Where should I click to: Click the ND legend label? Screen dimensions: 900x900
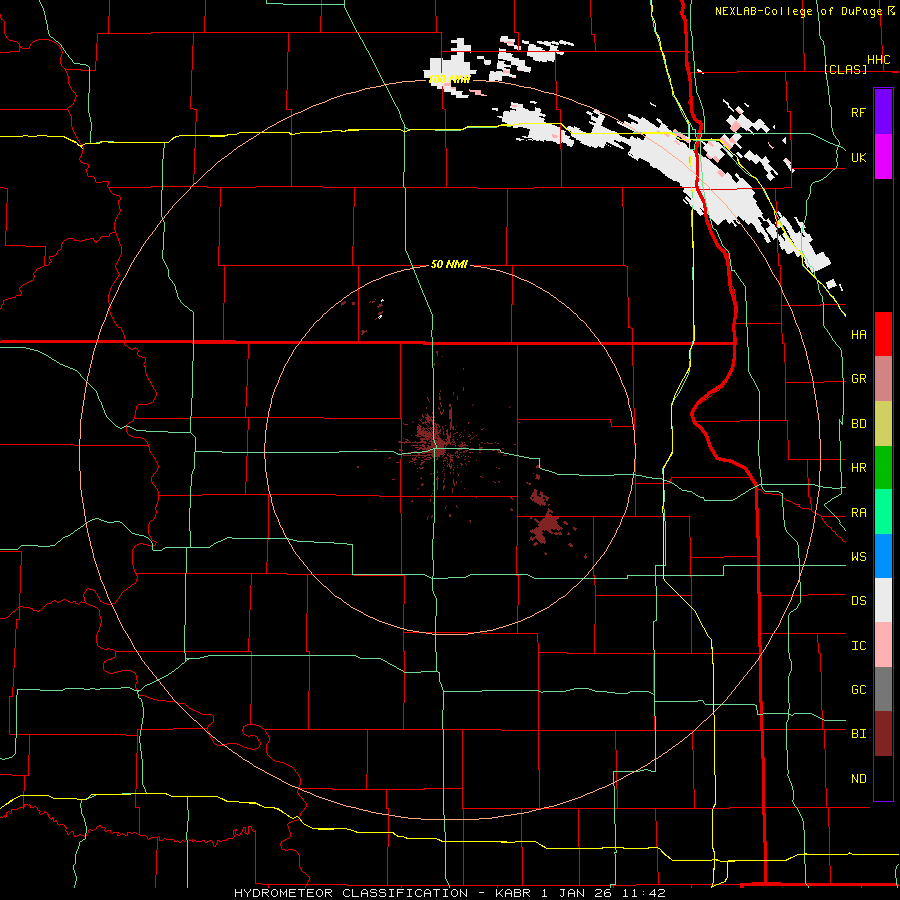pyautogui.click(x=858, y=779)
